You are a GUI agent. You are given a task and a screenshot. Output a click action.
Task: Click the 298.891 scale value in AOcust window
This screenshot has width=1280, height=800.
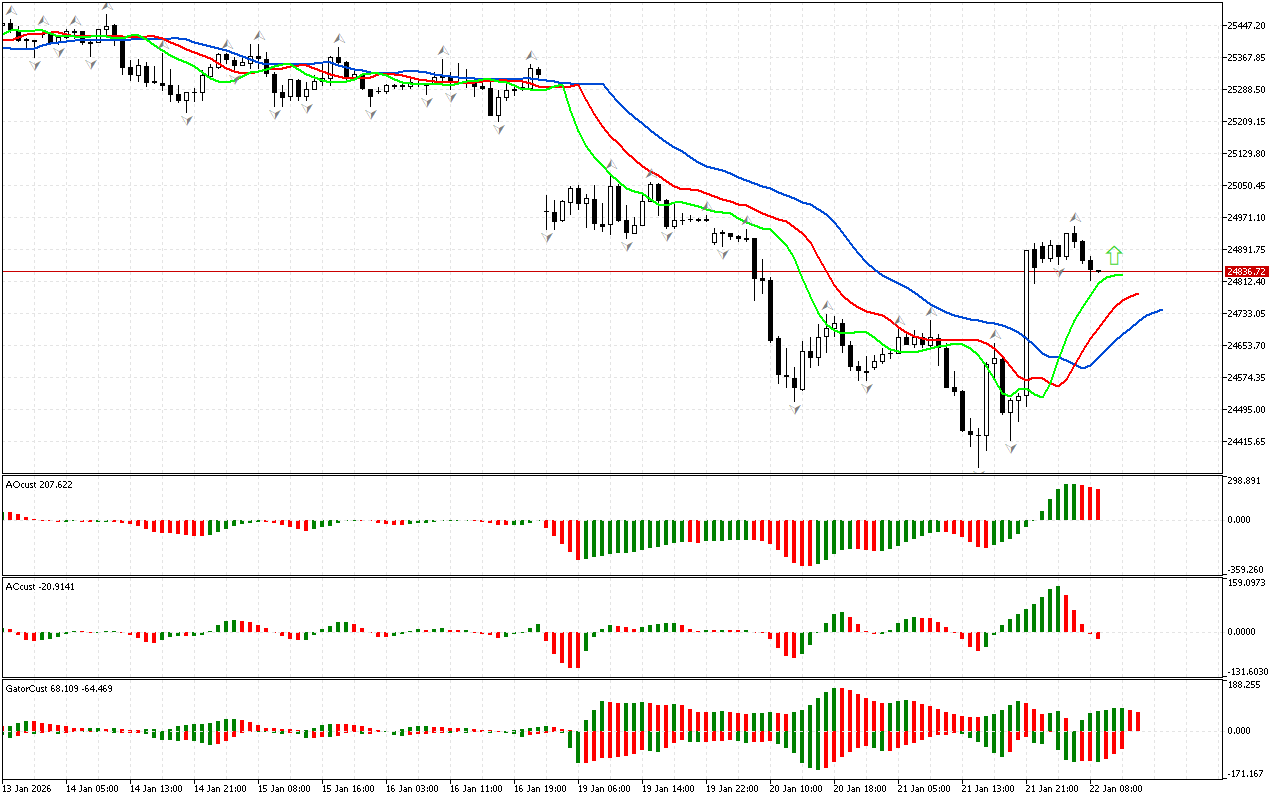pyautogui.click(x=1246, y=481)
